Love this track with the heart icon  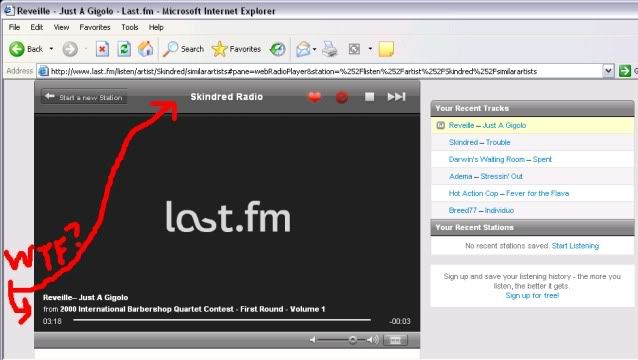314,97
